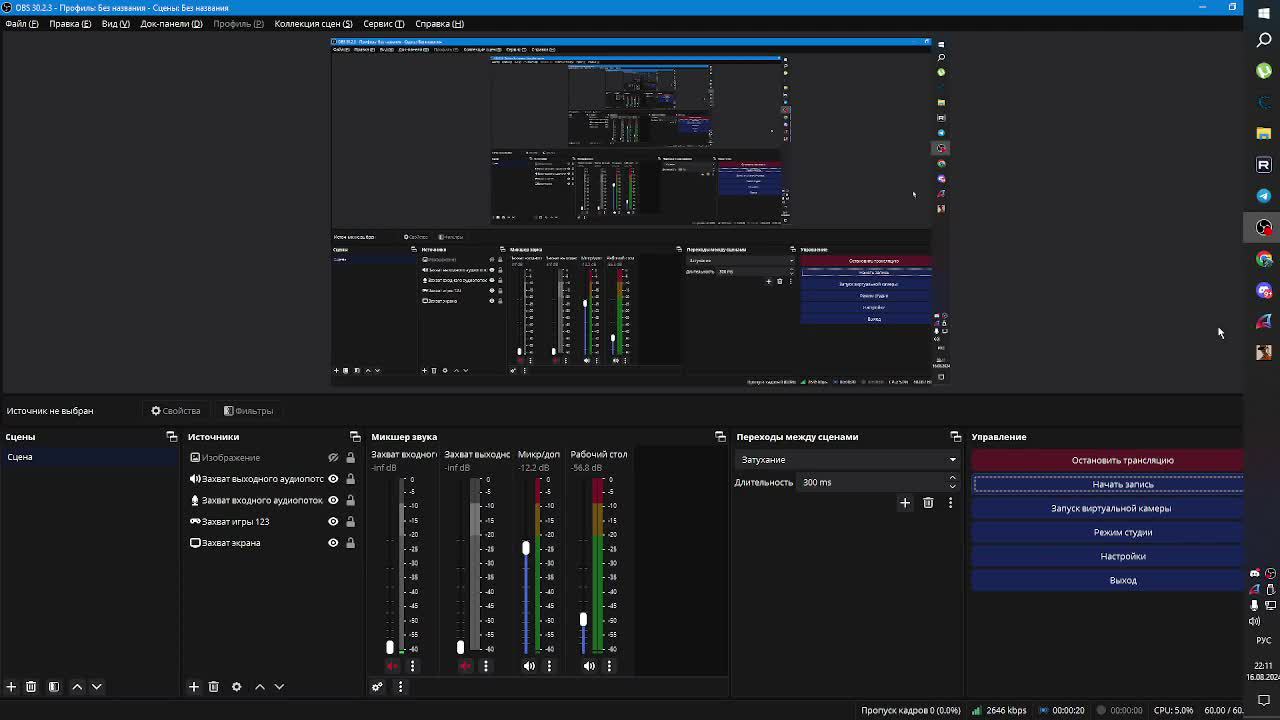Open source Фильтры button
Screen dimensions: 1280x720
tap(248, 411)
